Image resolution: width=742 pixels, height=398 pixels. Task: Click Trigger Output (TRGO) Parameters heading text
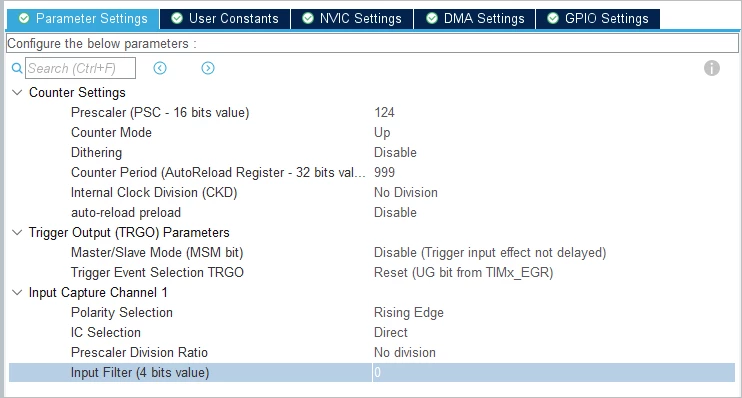click(129, 232)
